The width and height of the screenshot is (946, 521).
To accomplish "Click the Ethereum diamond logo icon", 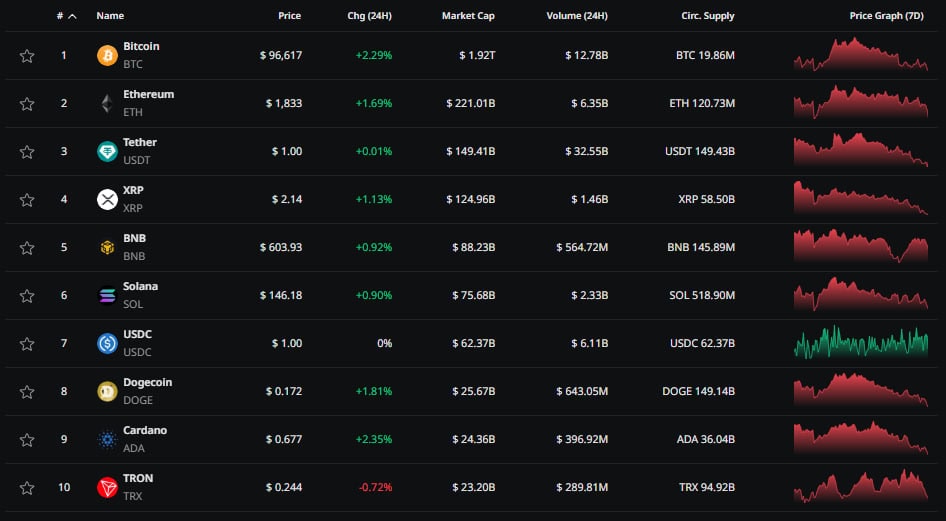I will click(107, 103).
